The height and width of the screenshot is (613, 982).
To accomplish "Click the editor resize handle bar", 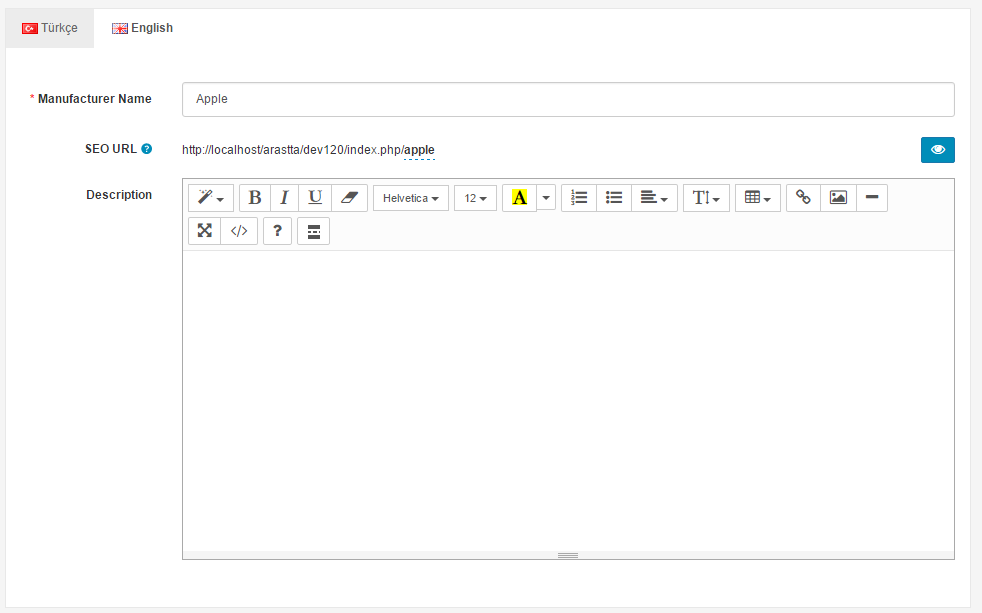I will 568,555.
